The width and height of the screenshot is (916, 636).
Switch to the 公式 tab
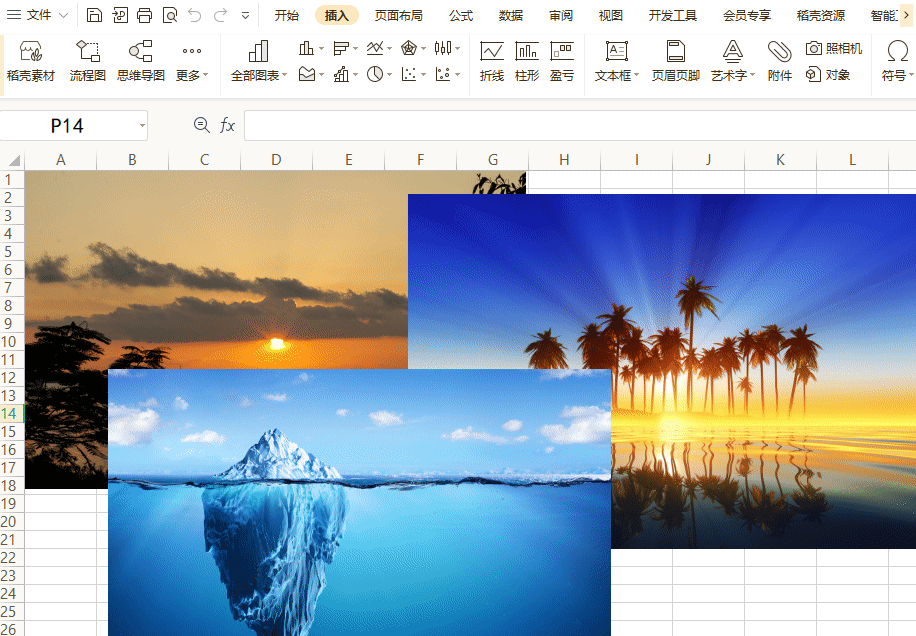click(461, 16)
